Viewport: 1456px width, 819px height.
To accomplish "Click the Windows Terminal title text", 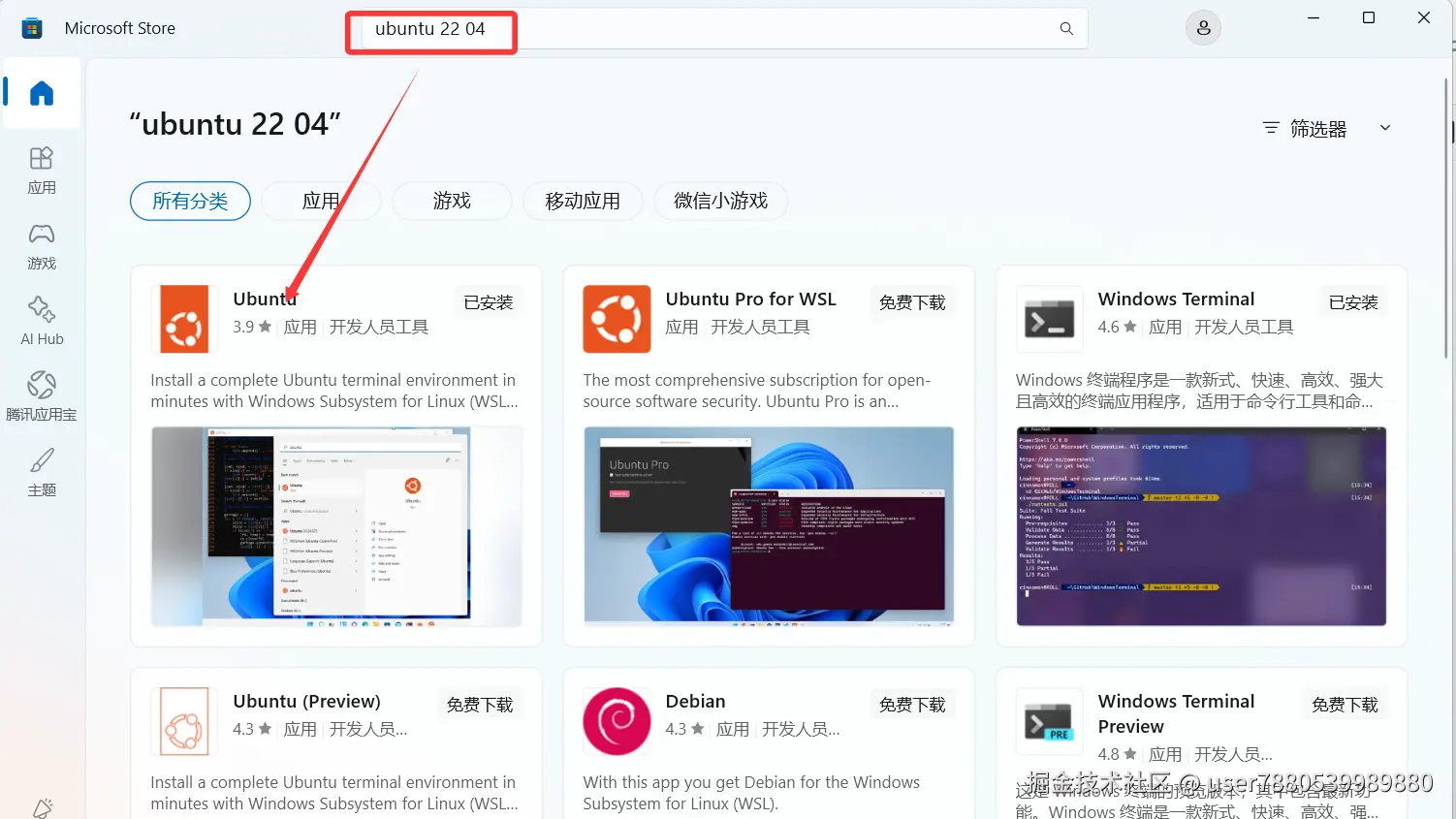I will tap(1176, 299).
